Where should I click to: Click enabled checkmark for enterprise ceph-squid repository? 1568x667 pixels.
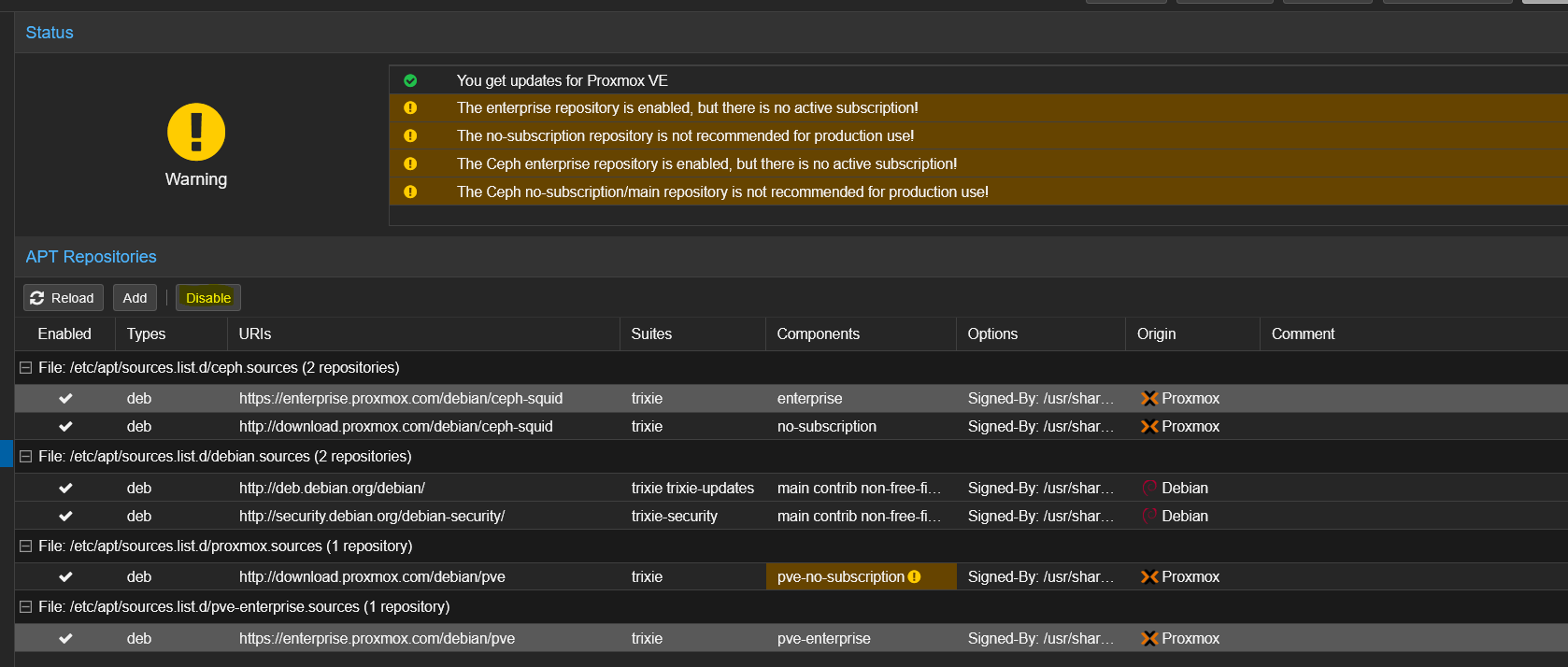click(x=65, y=398)
